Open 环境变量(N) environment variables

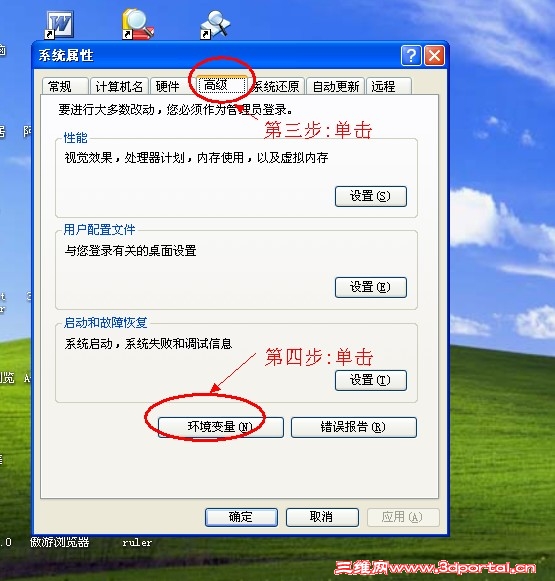click(x=221, y=427)
